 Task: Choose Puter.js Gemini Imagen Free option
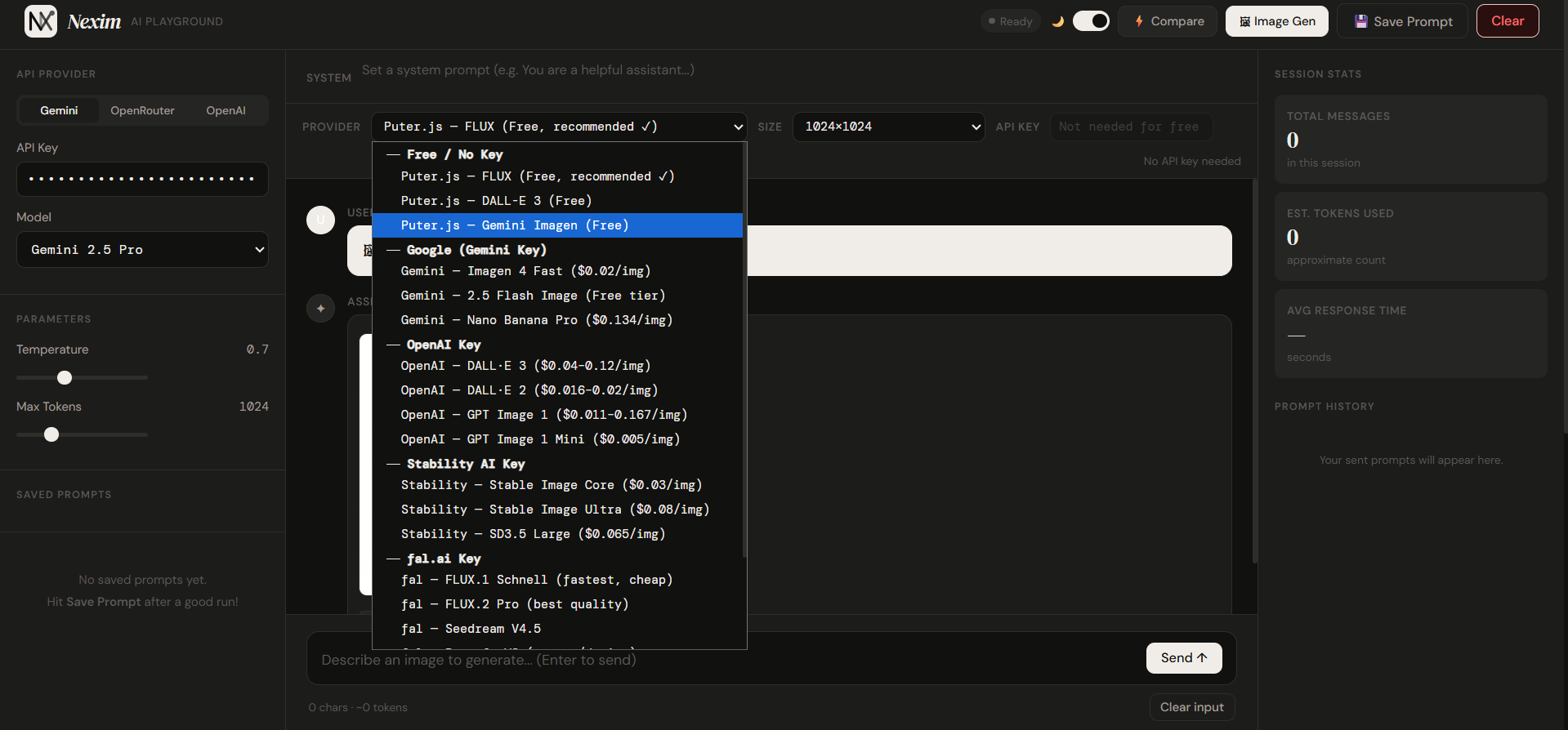pyautogui.click(x=557, y=225)
